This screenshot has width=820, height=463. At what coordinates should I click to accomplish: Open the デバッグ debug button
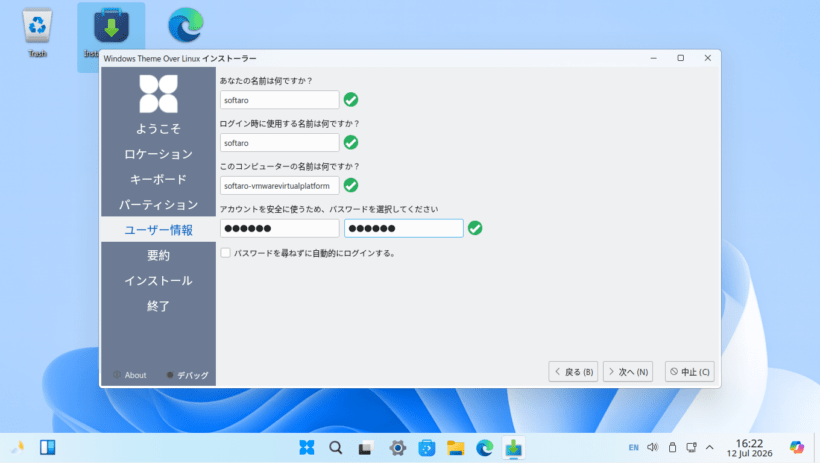click(187, 375)
